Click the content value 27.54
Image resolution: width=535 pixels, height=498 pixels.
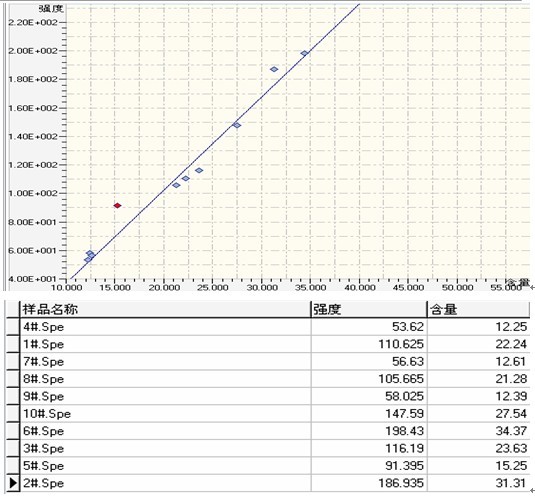click(x=511, y=414)
